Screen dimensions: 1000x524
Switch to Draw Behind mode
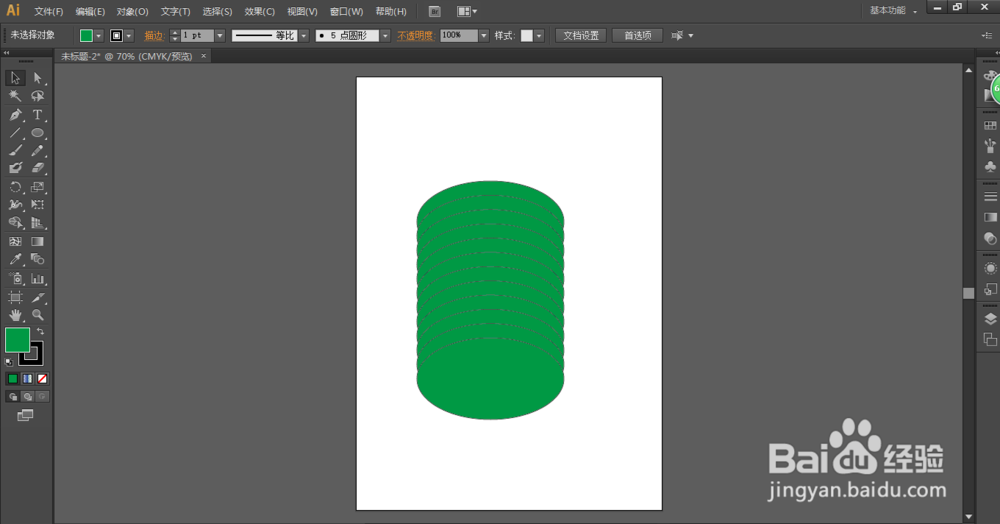[27, 397]
